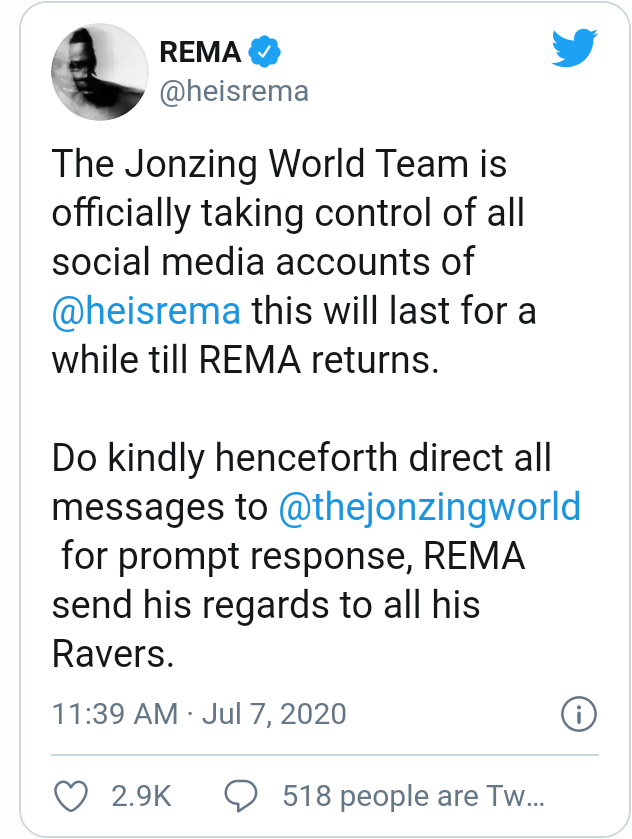Screen dimensions: 632x839
Task: Click the "officially taking control of all" line
Action: (x=288, y=213)
